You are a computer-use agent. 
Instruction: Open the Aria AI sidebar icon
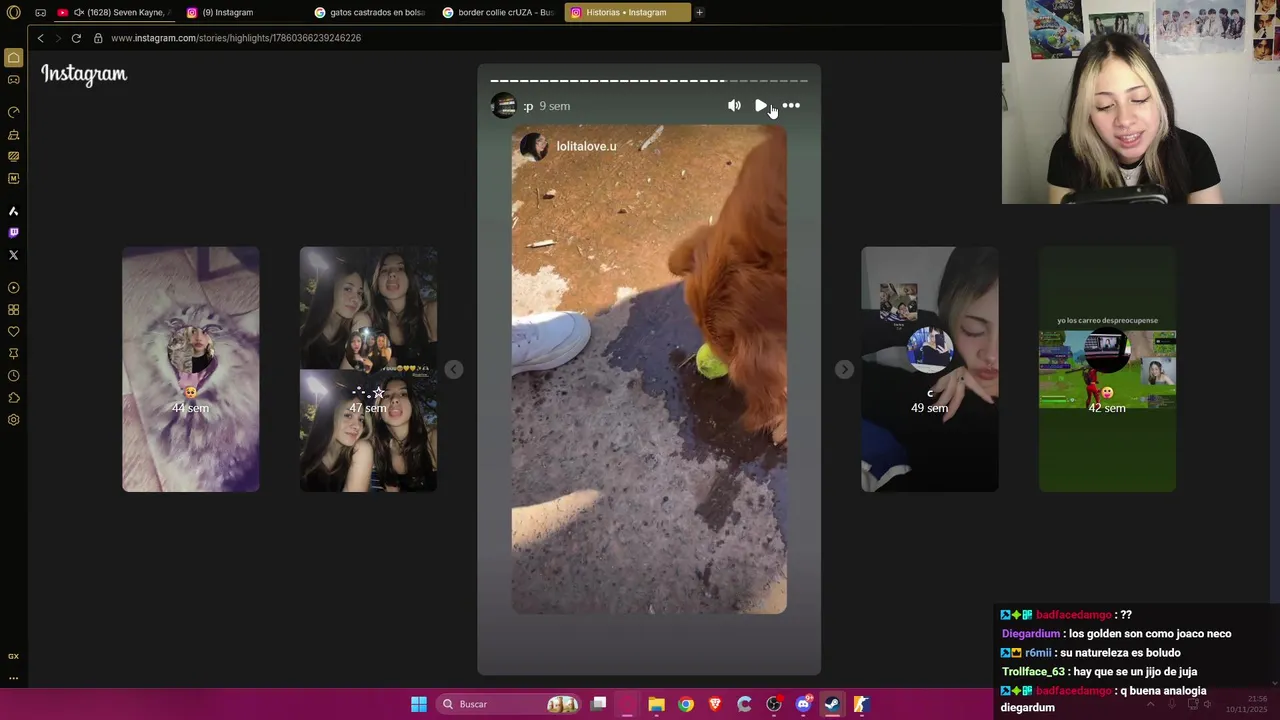[13, 211]
